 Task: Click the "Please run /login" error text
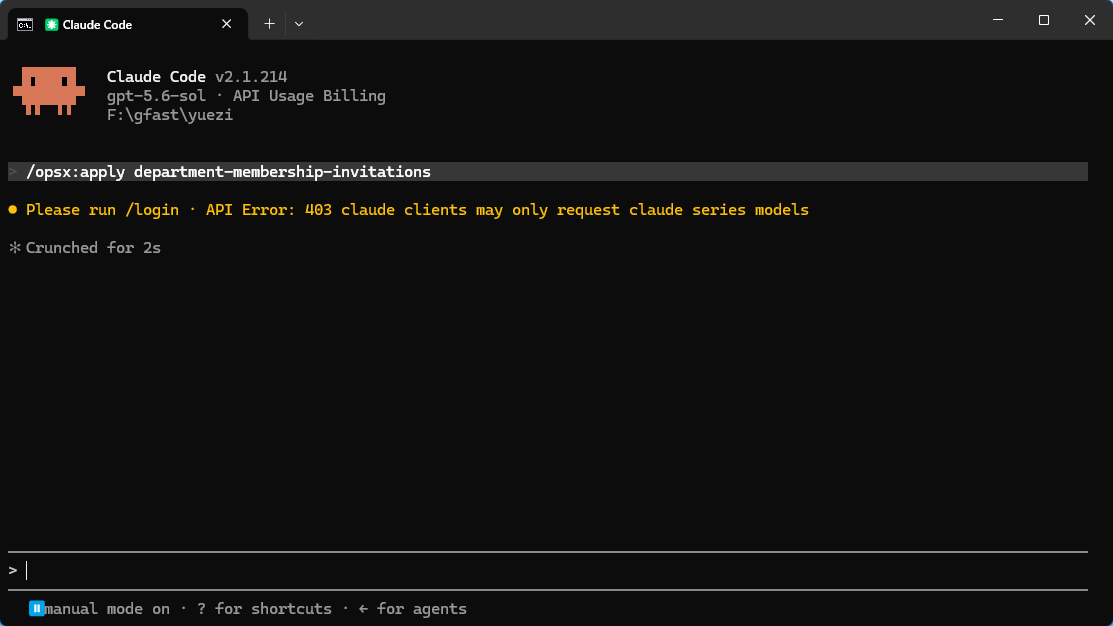[x=102, y=210]
